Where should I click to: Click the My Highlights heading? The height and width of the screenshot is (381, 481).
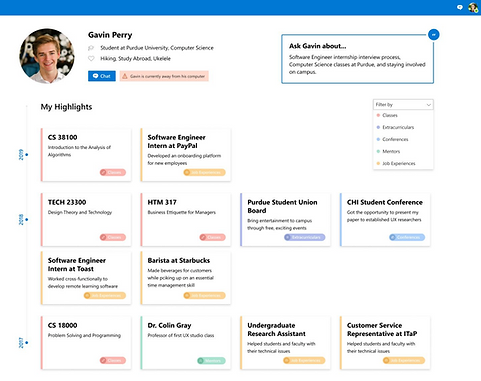(x=66, y=107)
